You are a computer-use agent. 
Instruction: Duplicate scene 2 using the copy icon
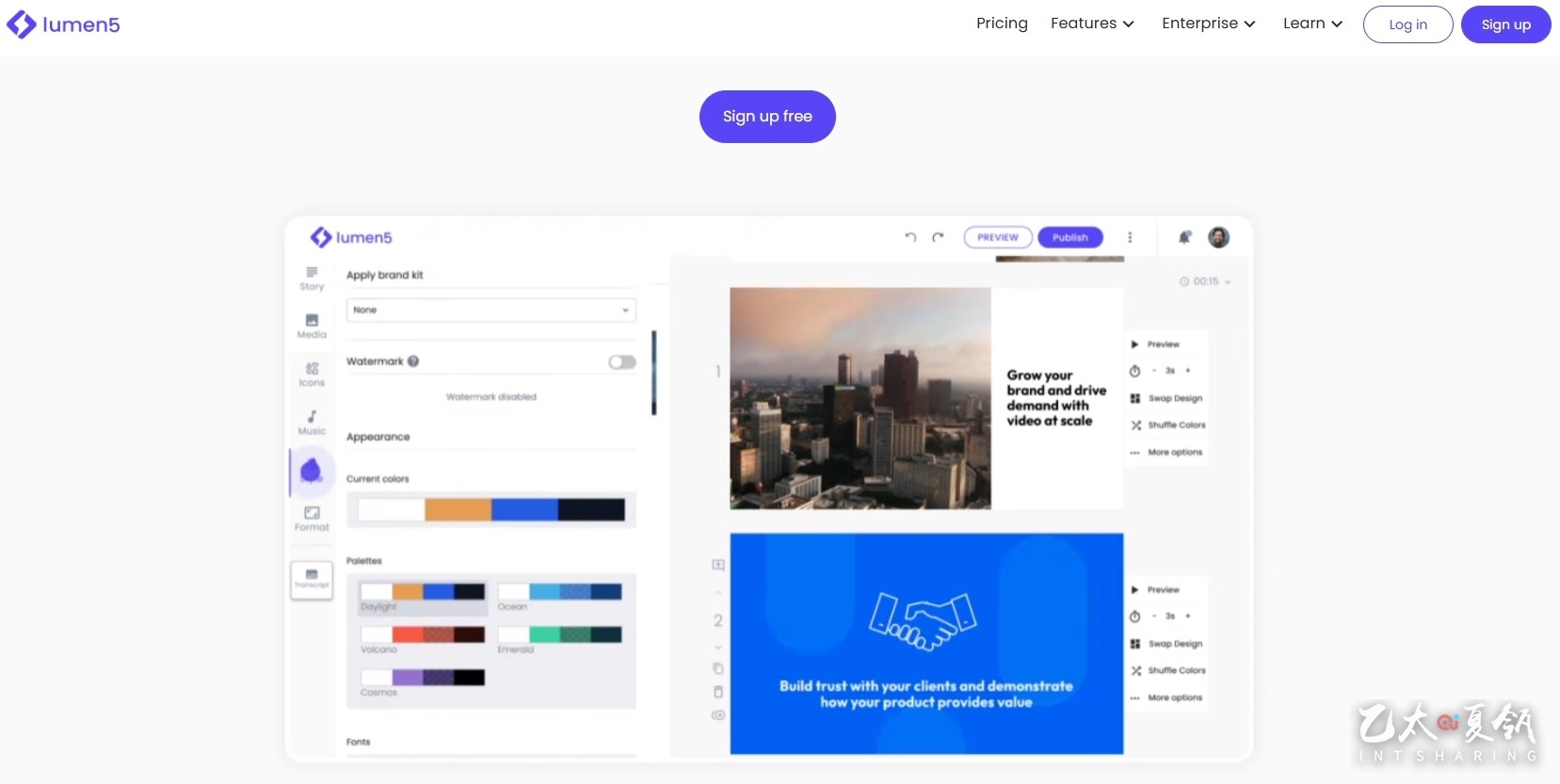point(718,668)
